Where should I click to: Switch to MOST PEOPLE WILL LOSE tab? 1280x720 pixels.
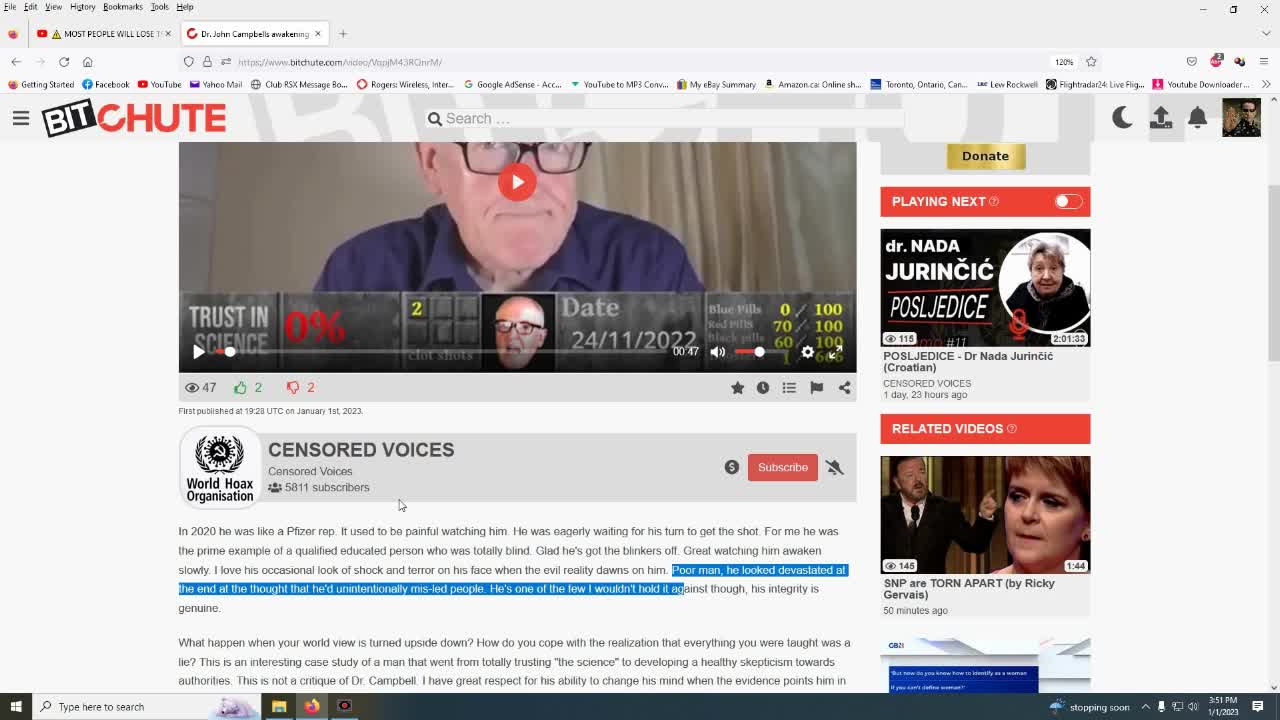click(x=105, y=34)
